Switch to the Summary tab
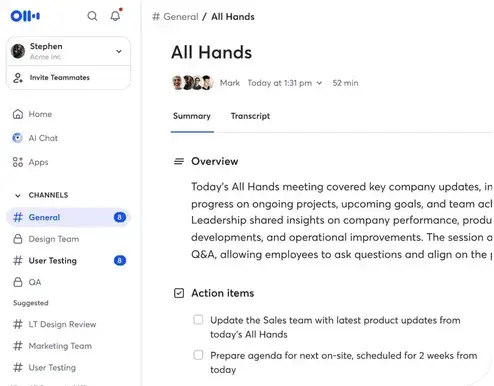 click(x=192, y=116)
